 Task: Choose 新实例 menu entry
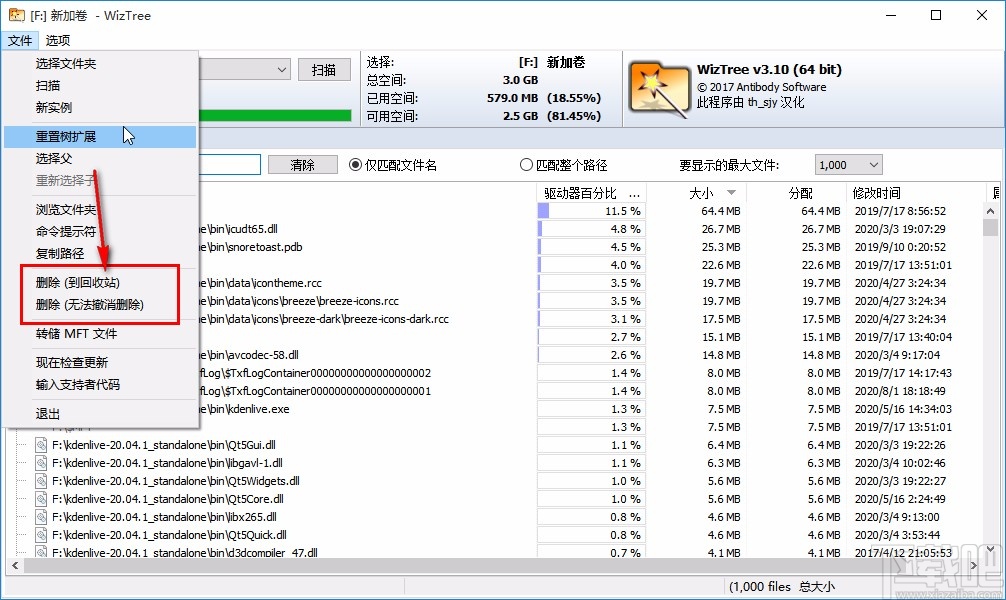(99, 107)
